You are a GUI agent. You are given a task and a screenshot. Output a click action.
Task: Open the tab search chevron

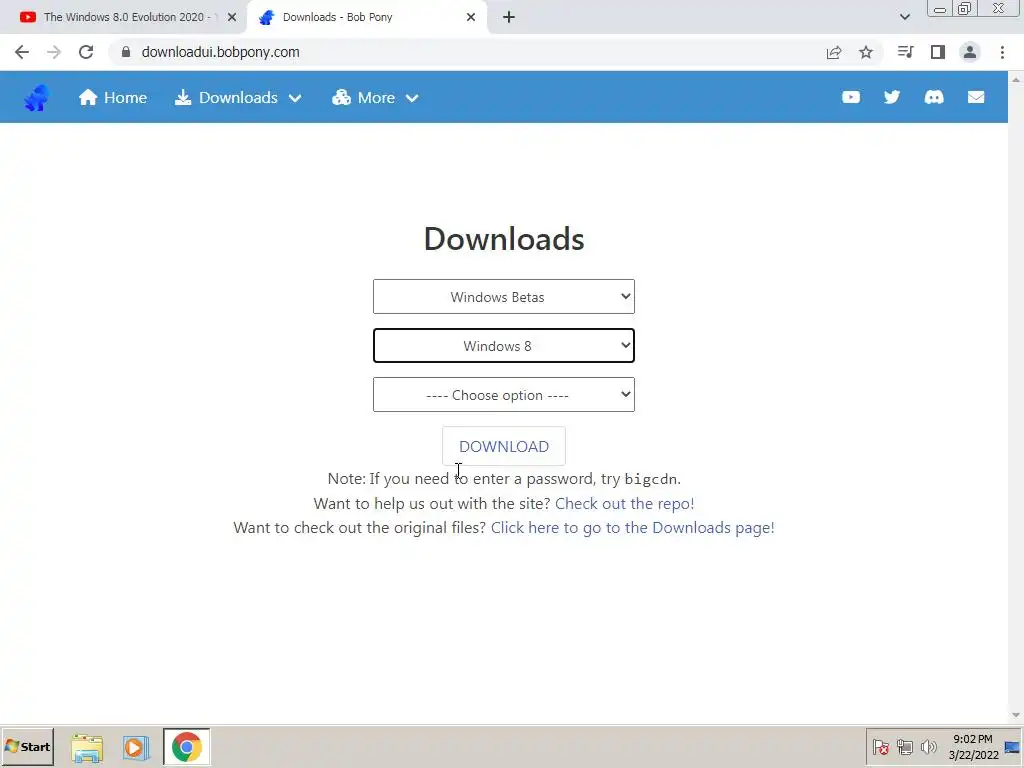click(x=904, y=17)
